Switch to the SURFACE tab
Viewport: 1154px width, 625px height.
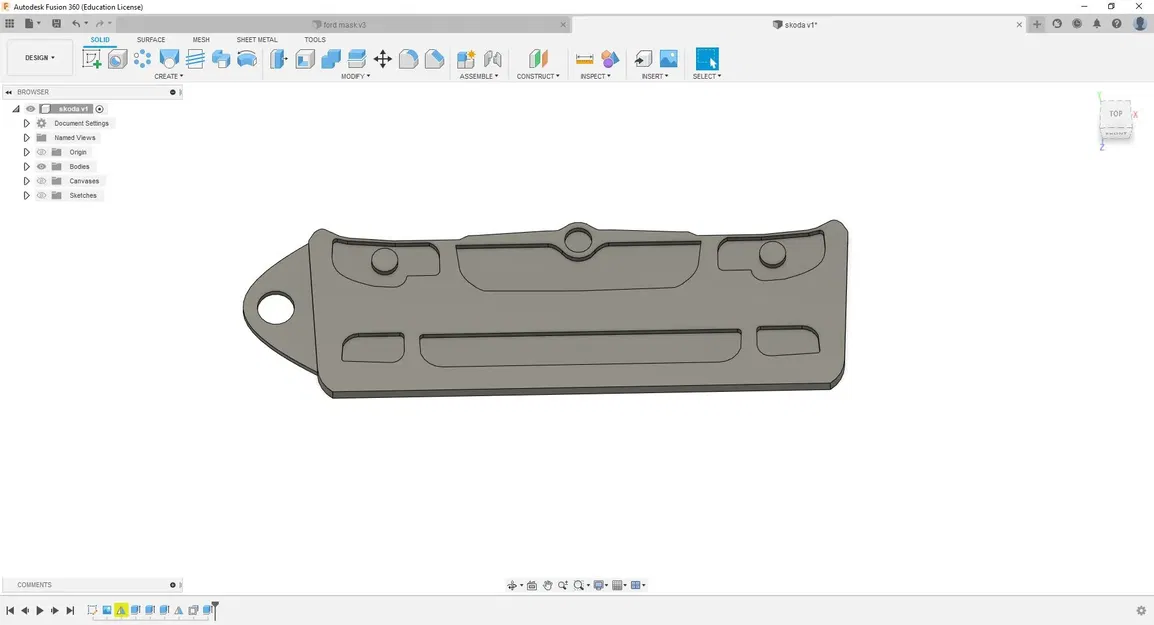151,40
